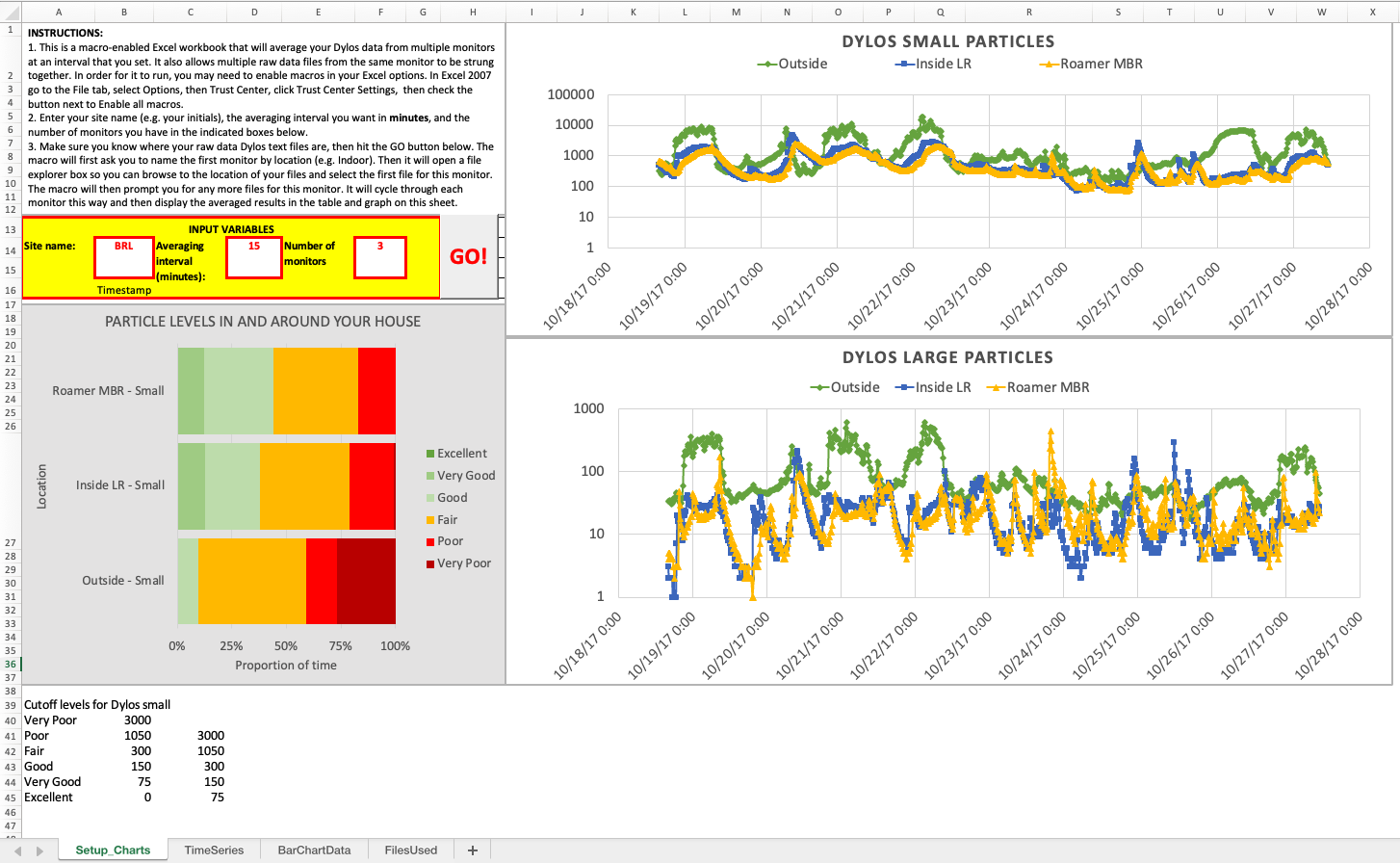Select the DYLOS SMALL PARTICLES chart title

[948, 41]
